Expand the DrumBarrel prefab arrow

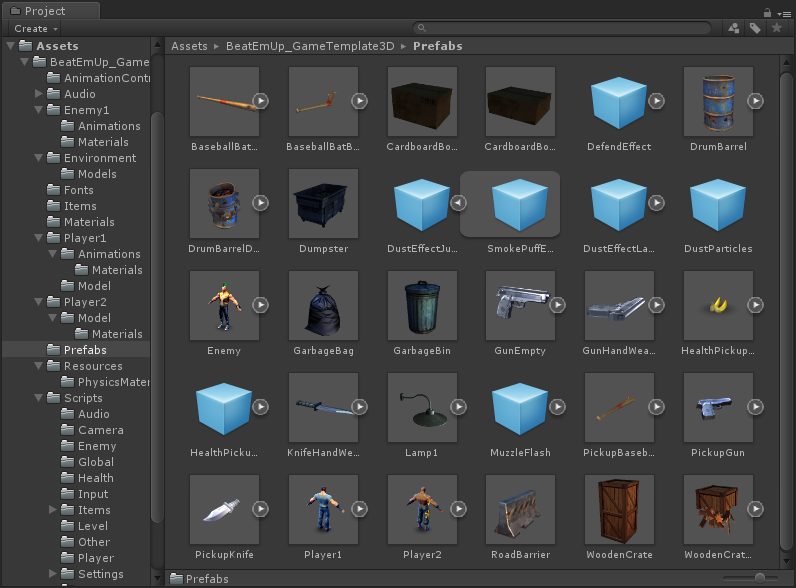click(x=755, y=101)
